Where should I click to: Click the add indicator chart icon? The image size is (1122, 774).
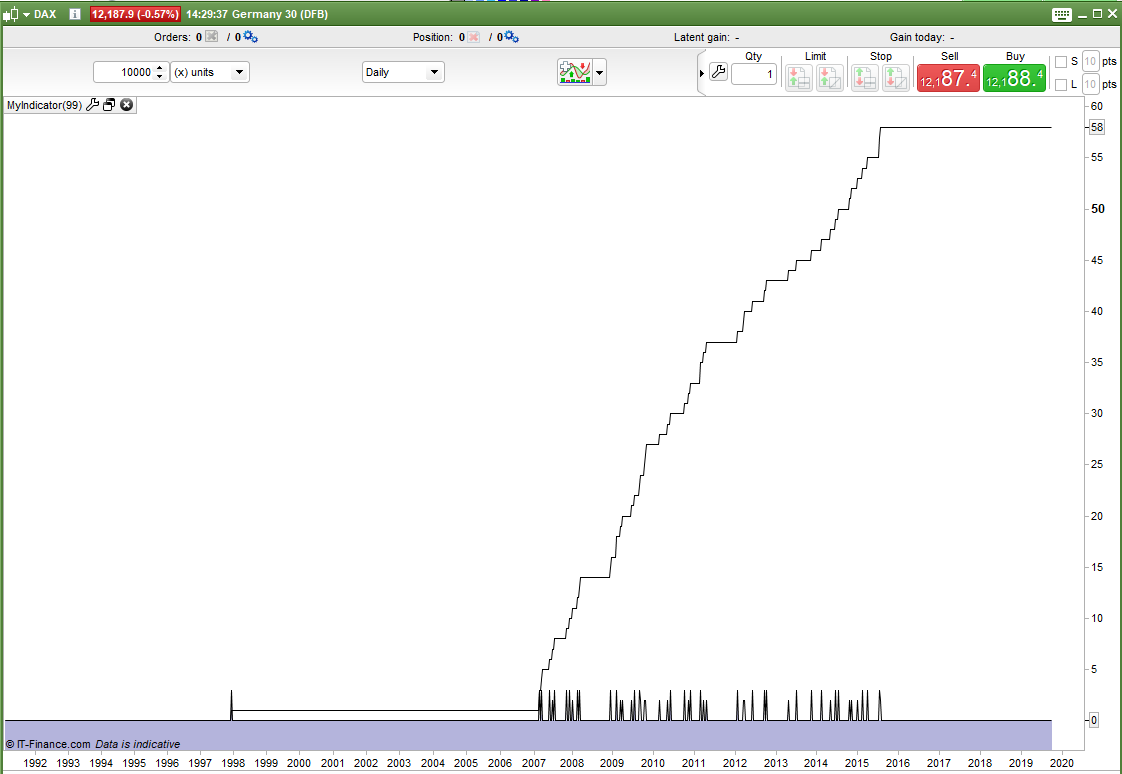tap(575, 72)
